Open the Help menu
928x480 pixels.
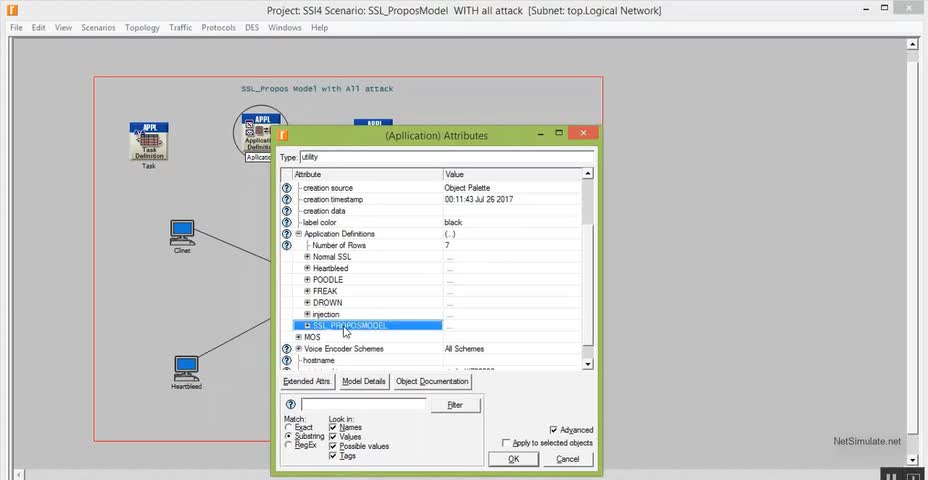[x=319, y=28]
